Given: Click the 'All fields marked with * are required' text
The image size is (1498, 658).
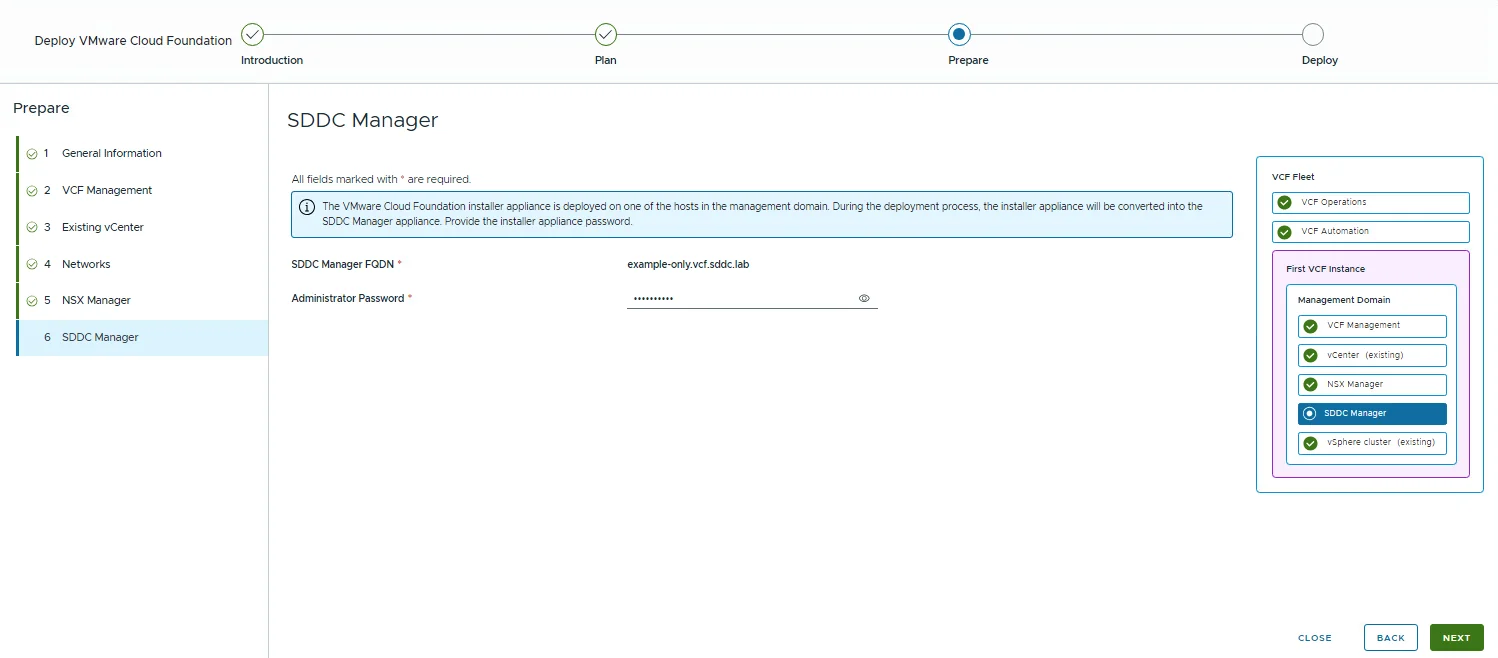Looking at the screenshot, I should click(381, 179).
